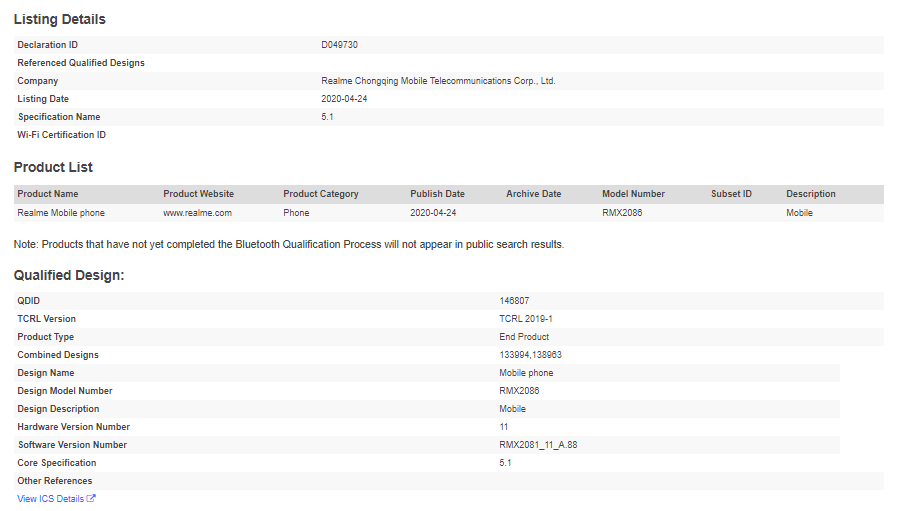Screen dimensions: 901x511
Task: Click the Archive Date column header
Action: pyautogui.click(x=533, y=194)
